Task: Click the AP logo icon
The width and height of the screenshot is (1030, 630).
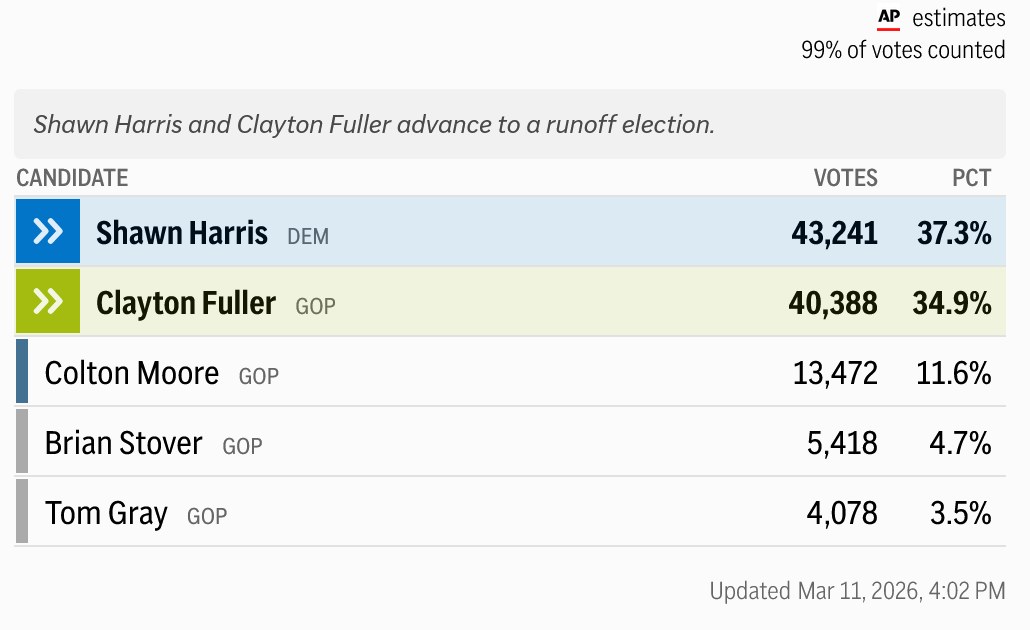Action: tap(888, 18)
